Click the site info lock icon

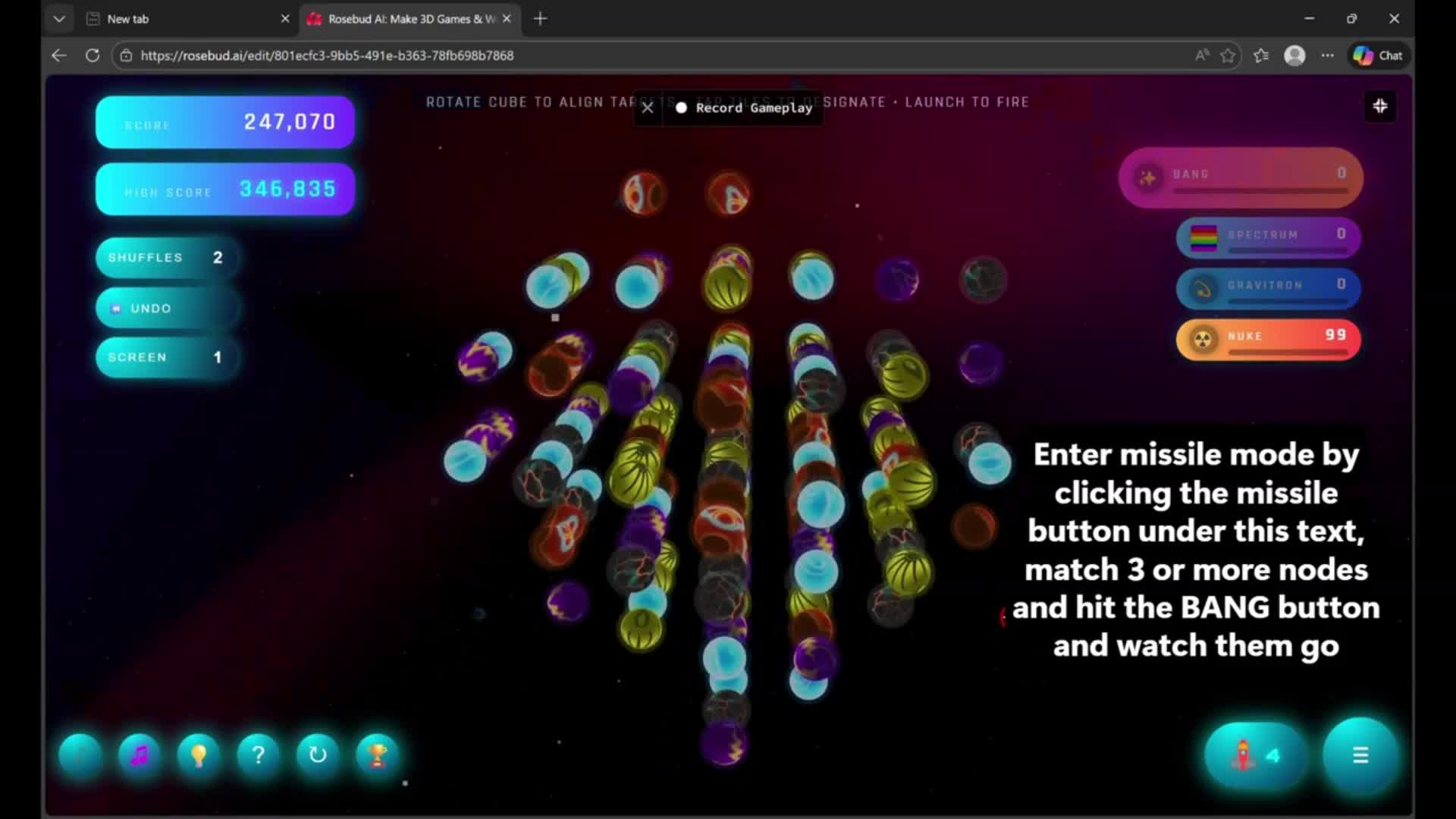coord(127,55)
